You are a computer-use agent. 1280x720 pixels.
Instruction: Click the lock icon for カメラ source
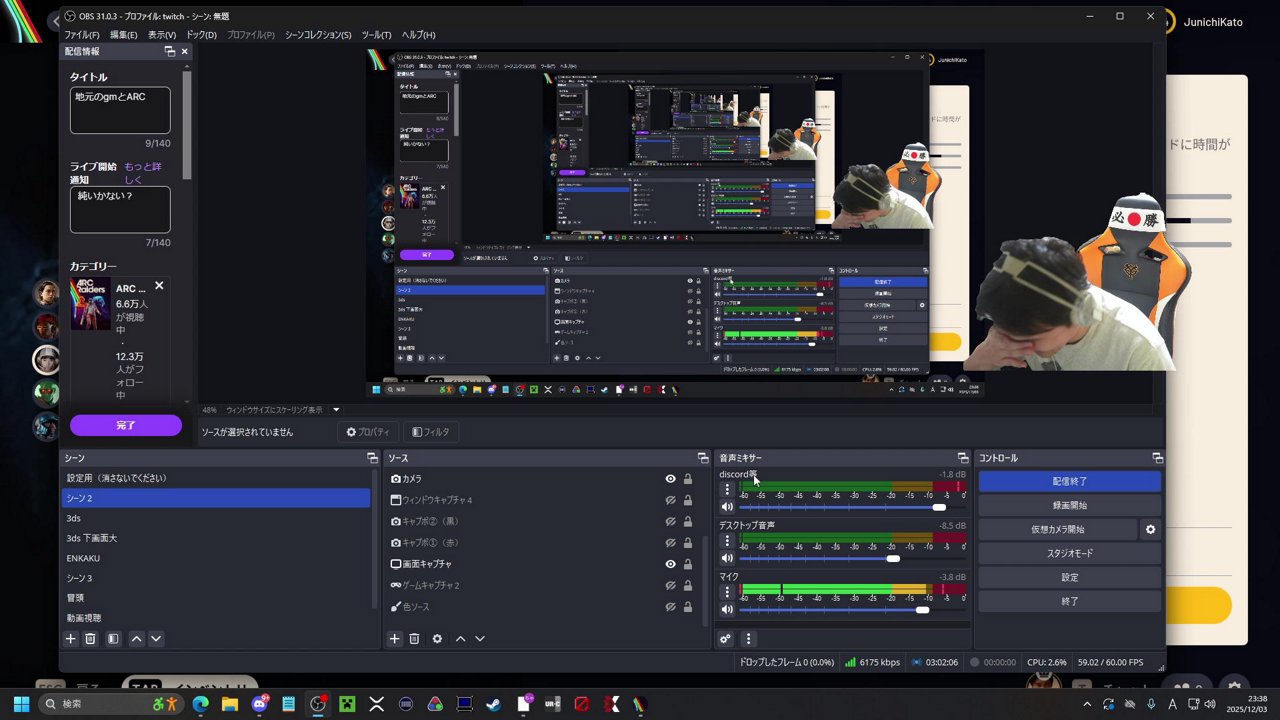pyautogui.click(x=688, y=479)
